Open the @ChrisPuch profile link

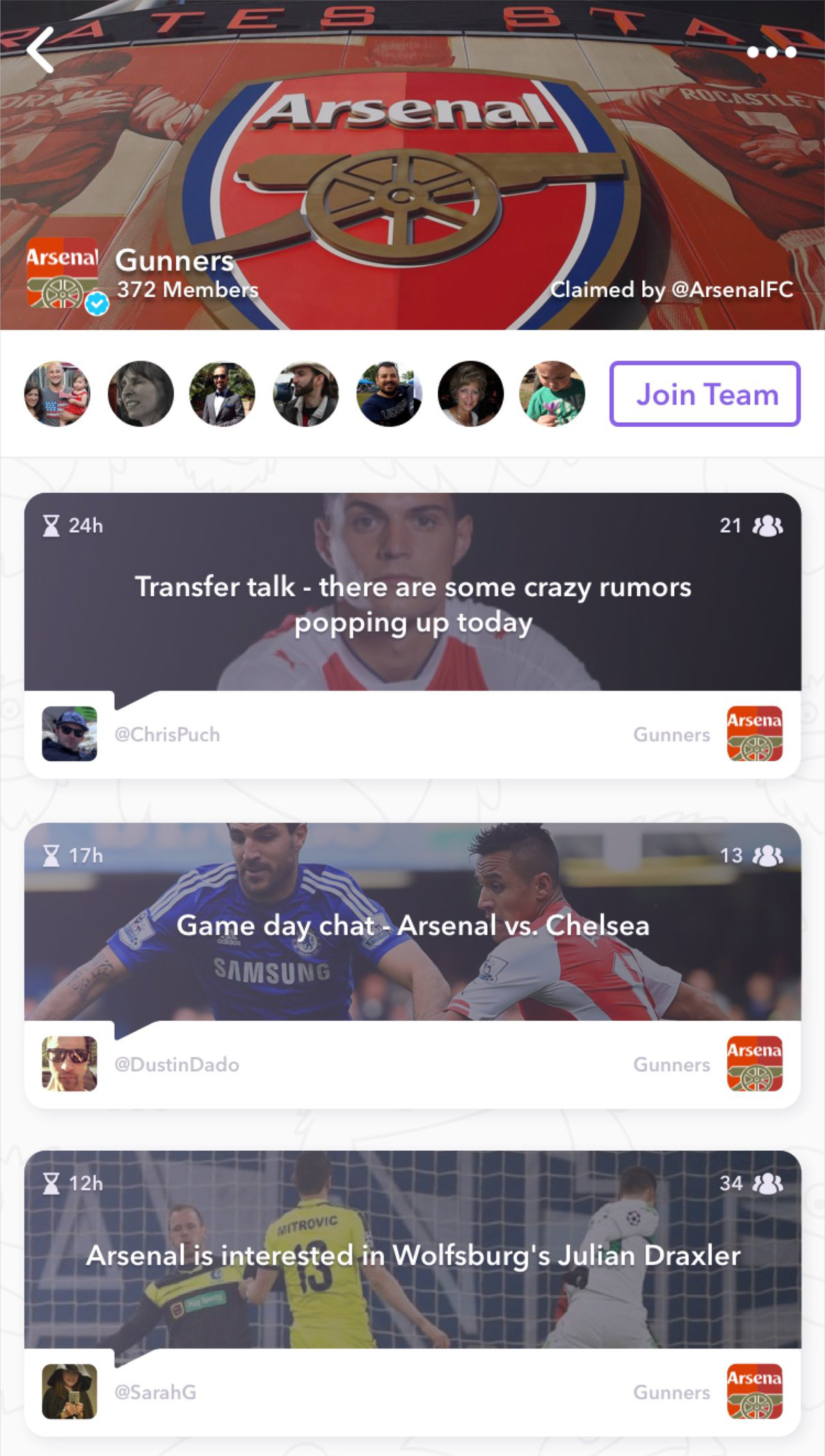tap(167, 735)
